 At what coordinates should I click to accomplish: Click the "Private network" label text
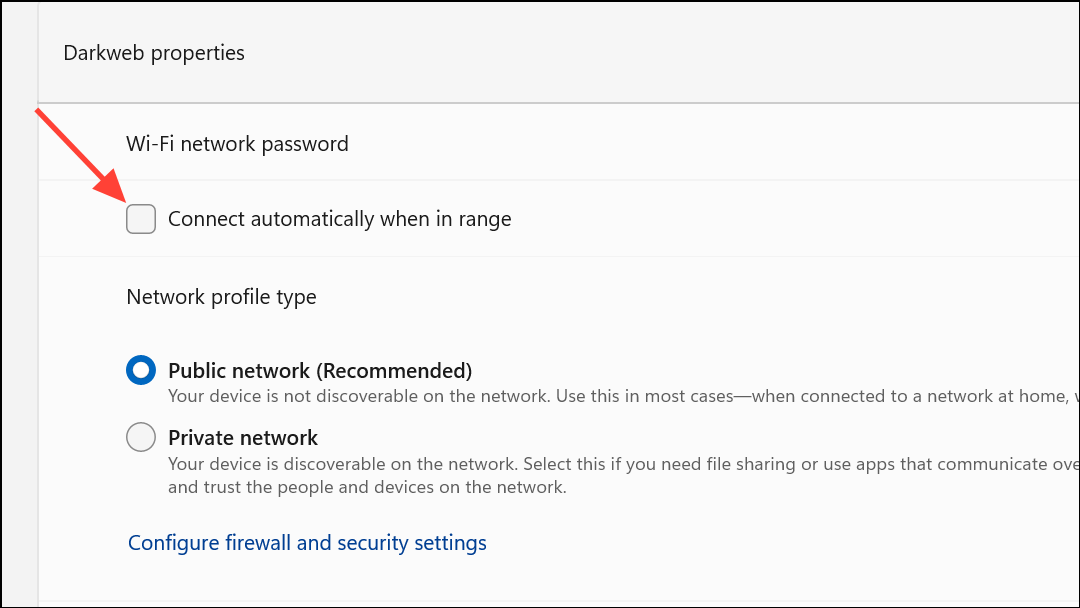click(243, 438)
